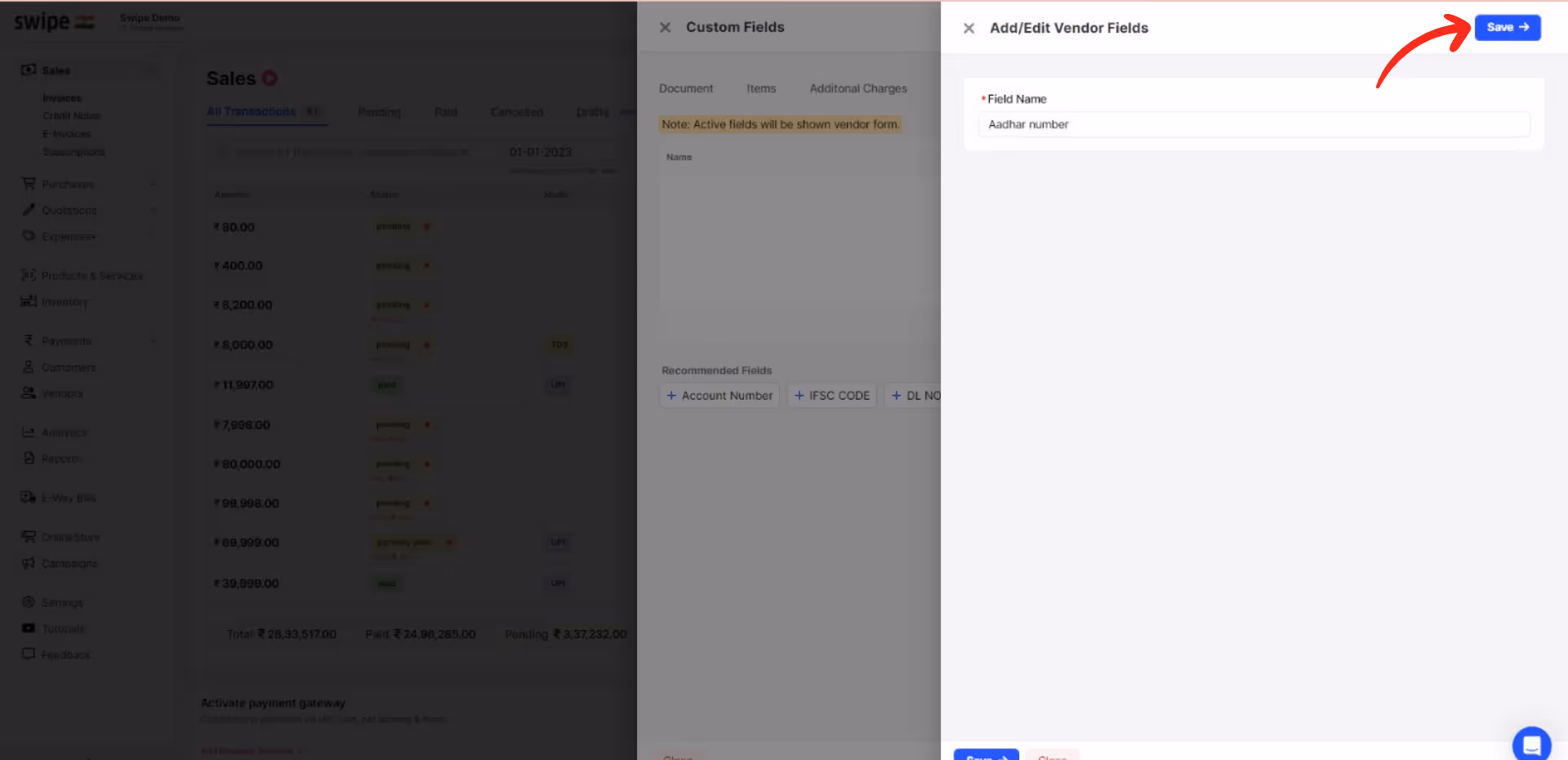Click the bottom Save button in Vendor Fields panel
The width and height of the screenshot is (1568, 760).
(986, 755)
